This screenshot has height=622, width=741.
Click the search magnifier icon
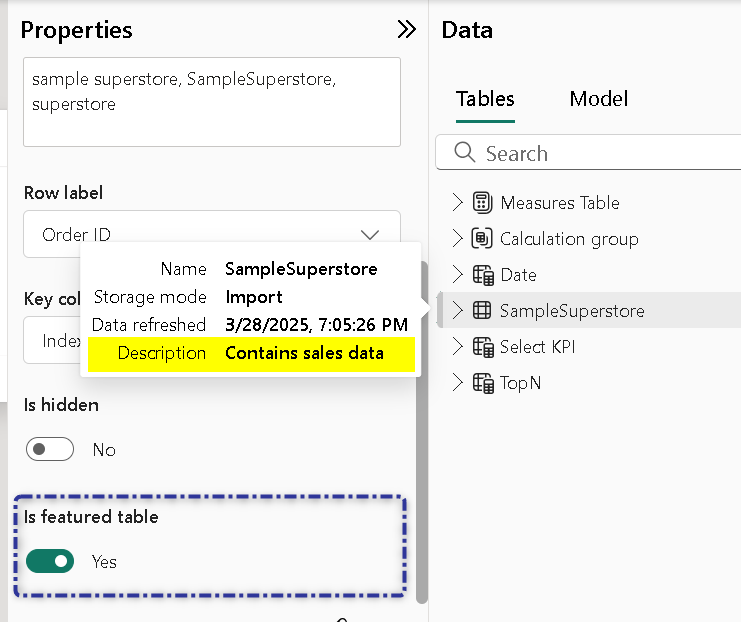pos(464,153)
